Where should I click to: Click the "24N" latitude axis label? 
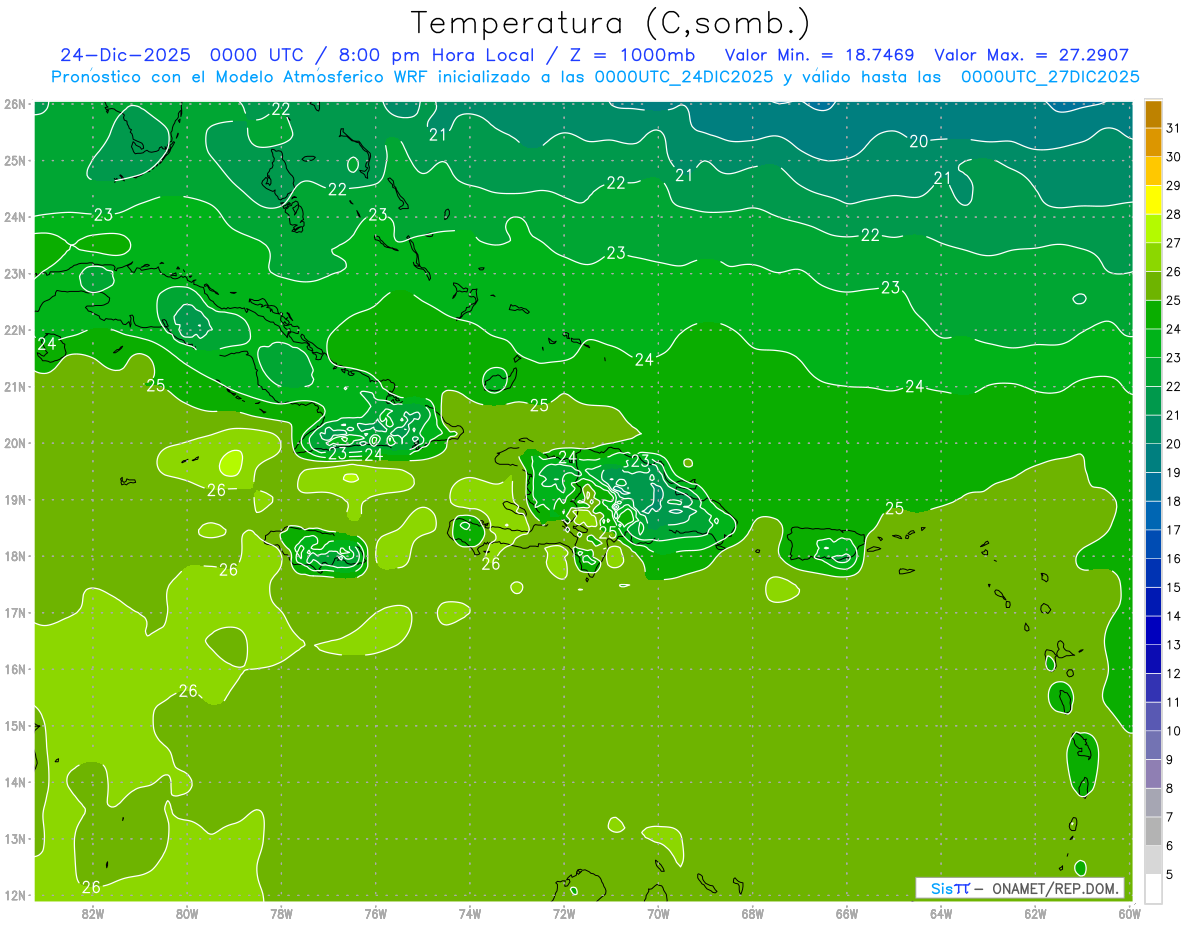pos(14,217)
